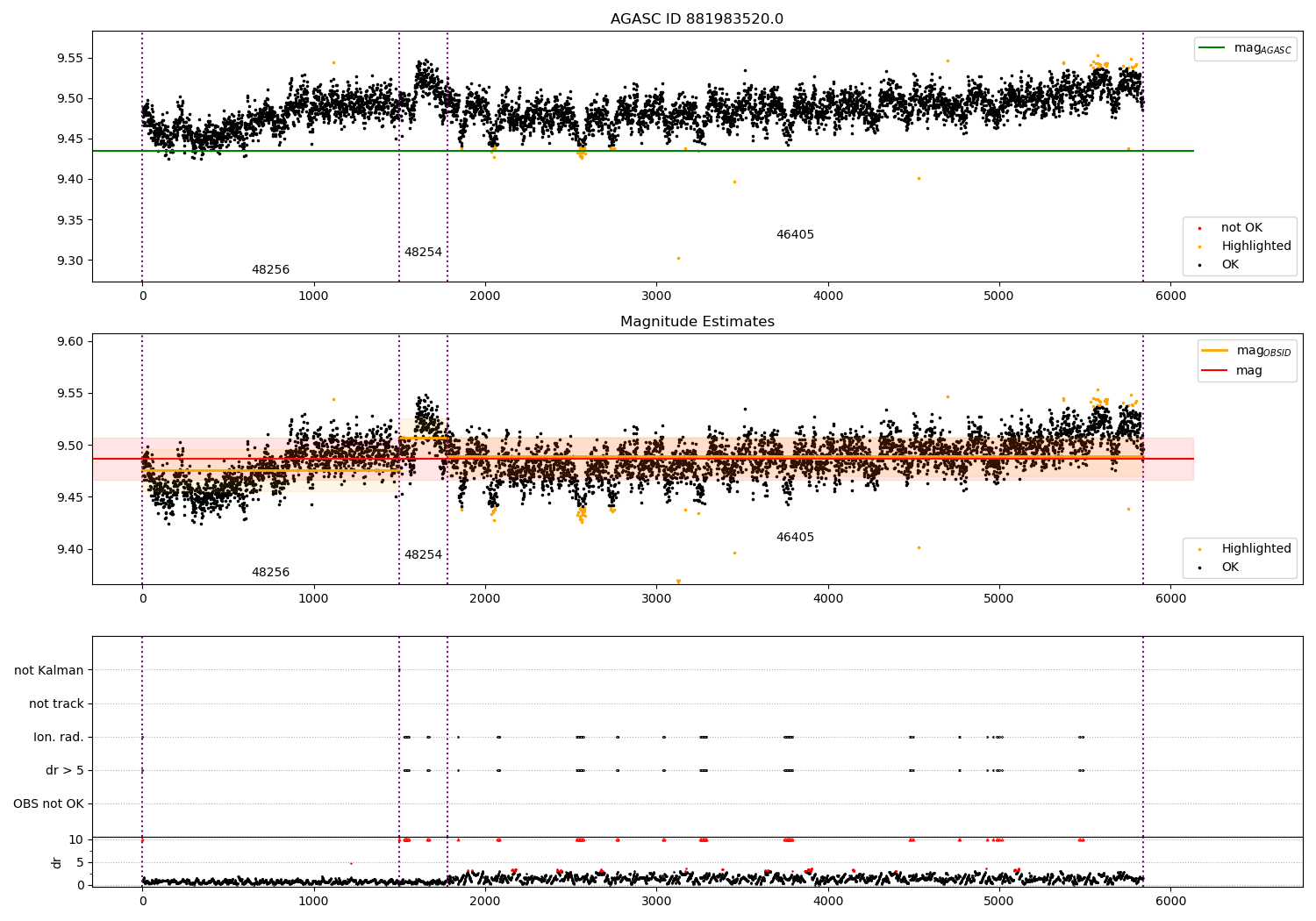
Task: Click the 48256 observation label in top plot
Action: pyautogui.click(x=270, y=270)
